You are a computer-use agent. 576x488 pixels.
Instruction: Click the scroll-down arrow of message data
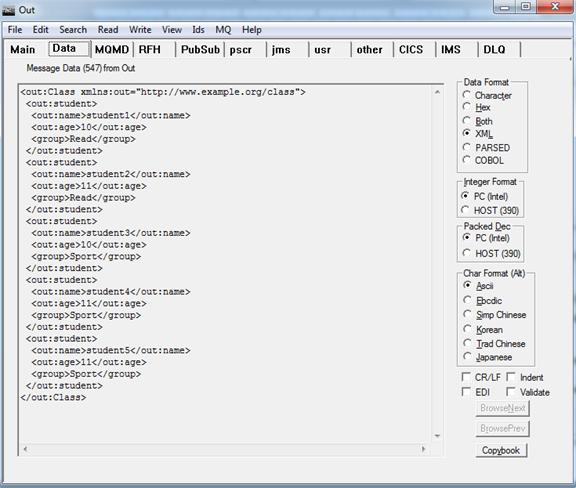pyautogui.click(x=437, y=436)
